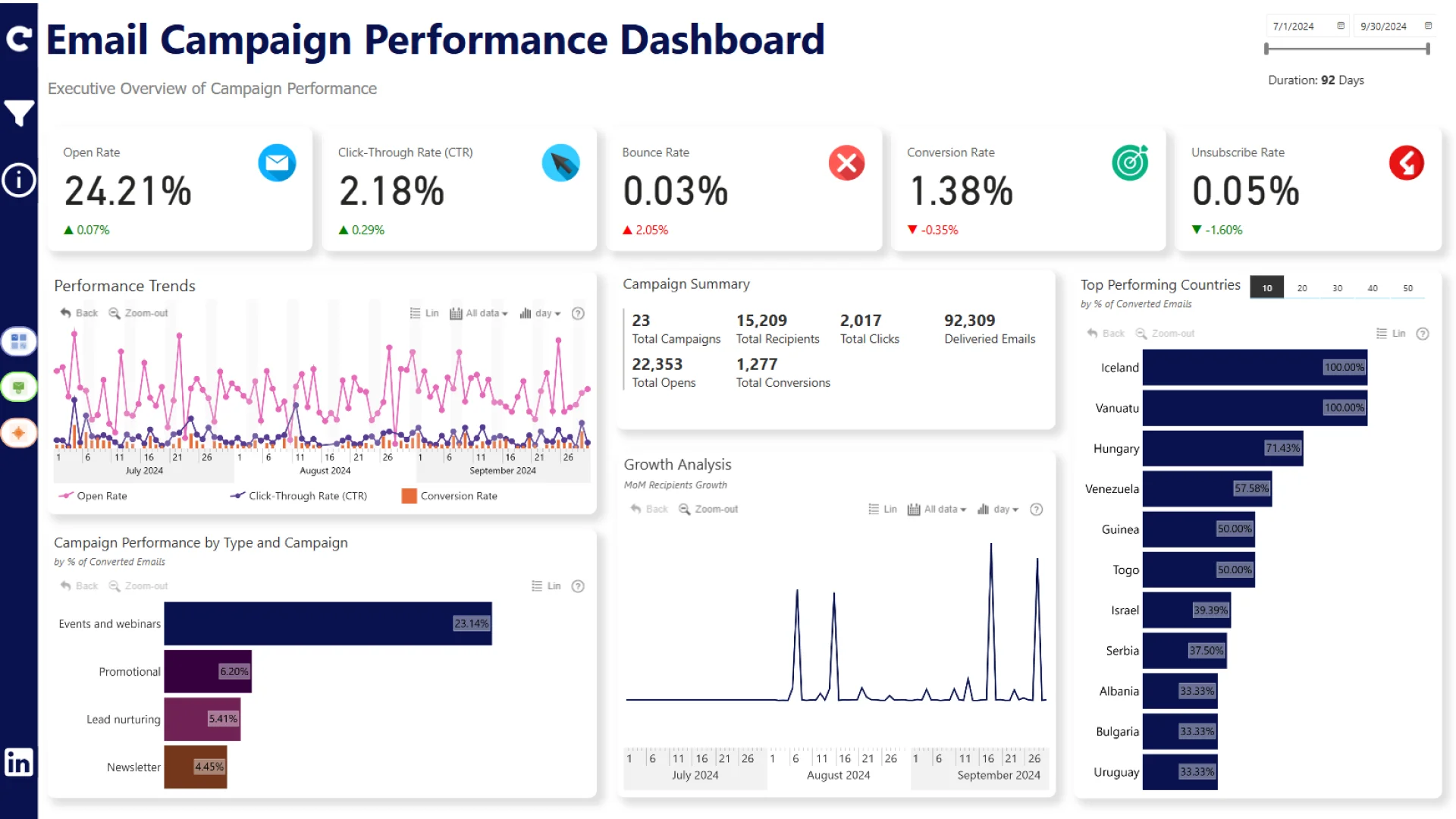This screenshot has height=819, width=1456.
Task: Select July 2024 in Growth Analysis axis
Action: 695,775
